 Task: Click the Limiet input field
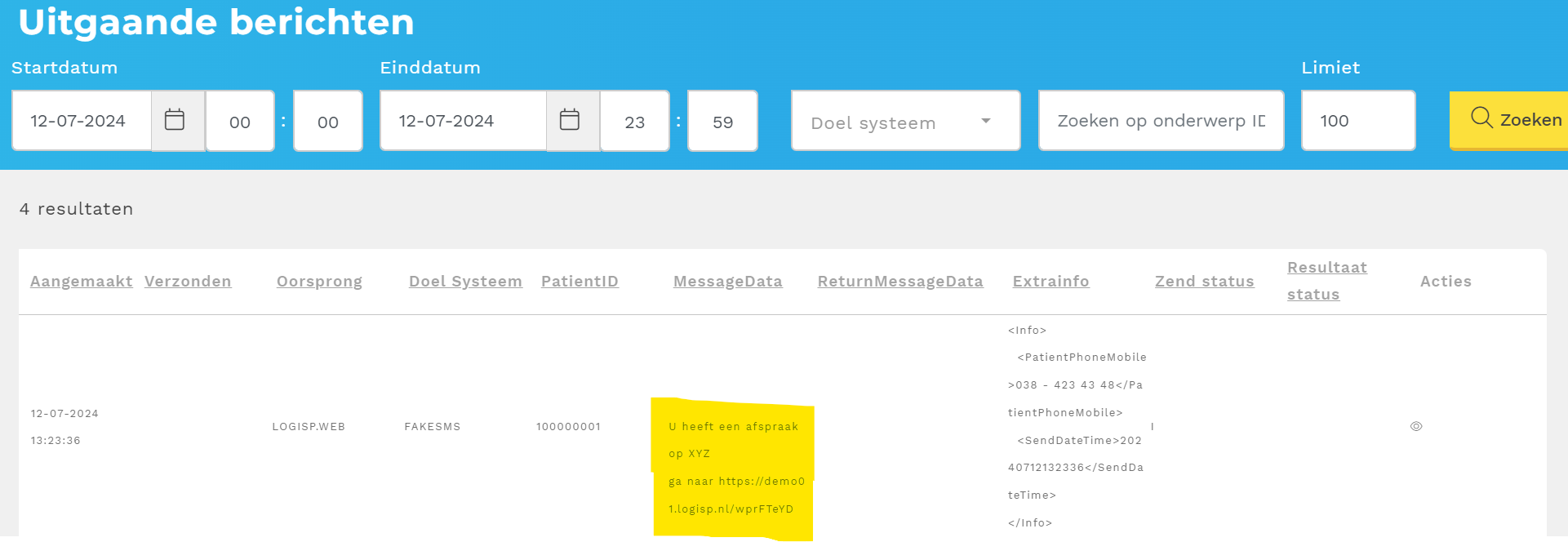(x=1357, y=121)
